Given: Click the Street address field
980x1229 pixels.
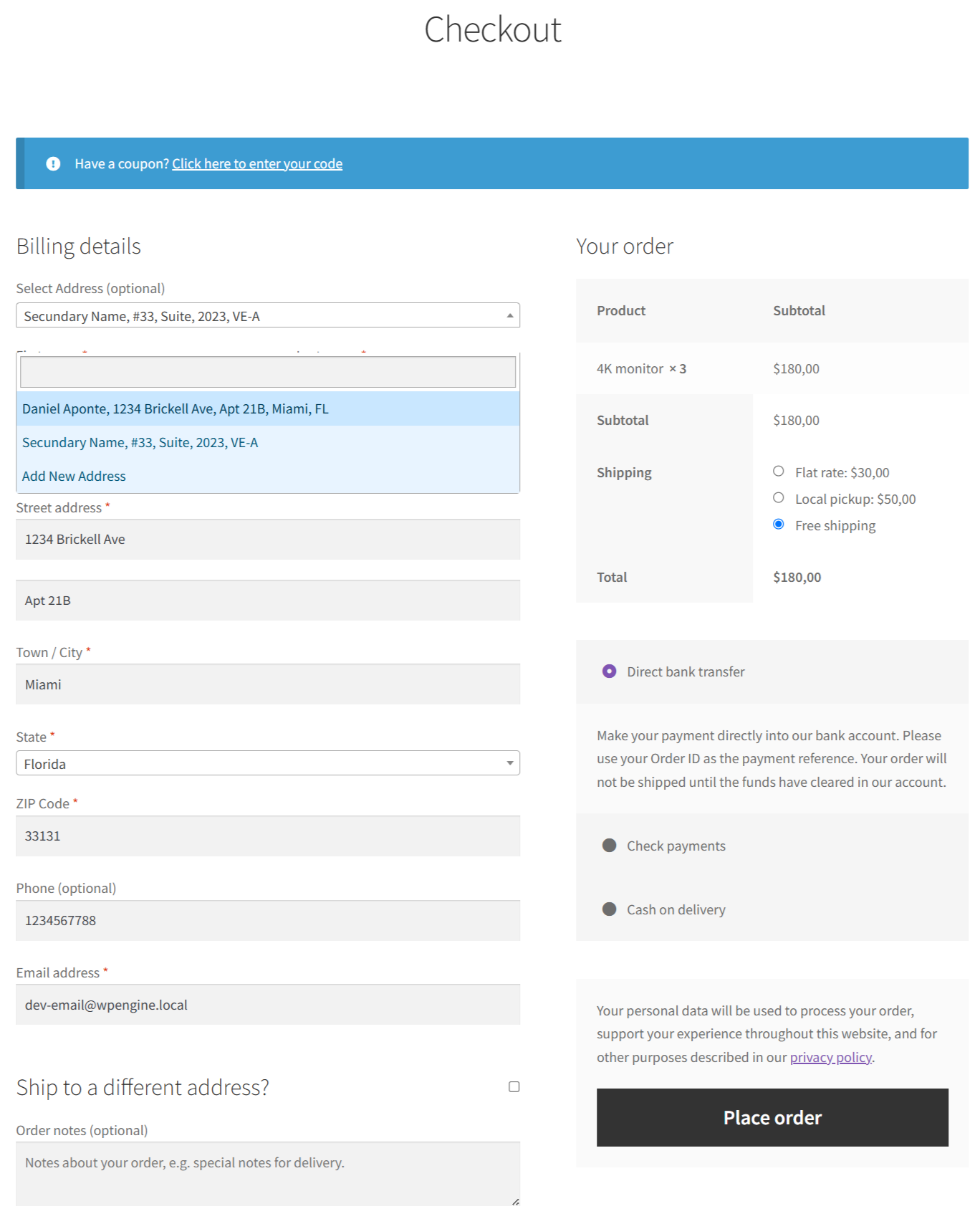Looking at the screenshot, I should [x=267, y=540].
